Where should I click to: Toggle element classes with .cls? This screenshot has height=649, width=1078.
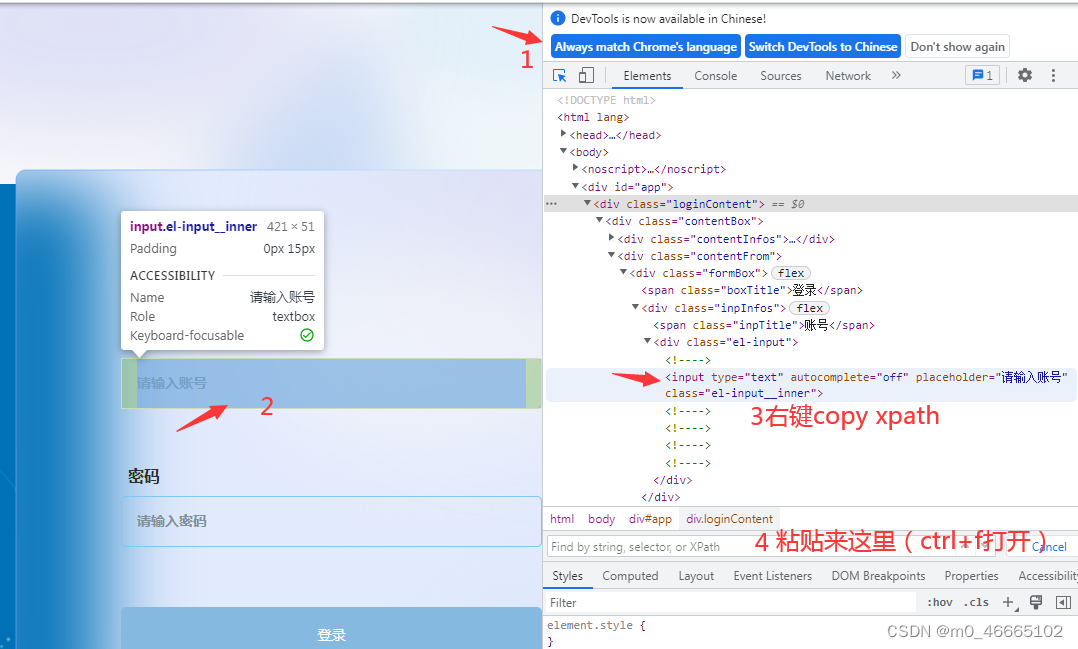[977, 601]
